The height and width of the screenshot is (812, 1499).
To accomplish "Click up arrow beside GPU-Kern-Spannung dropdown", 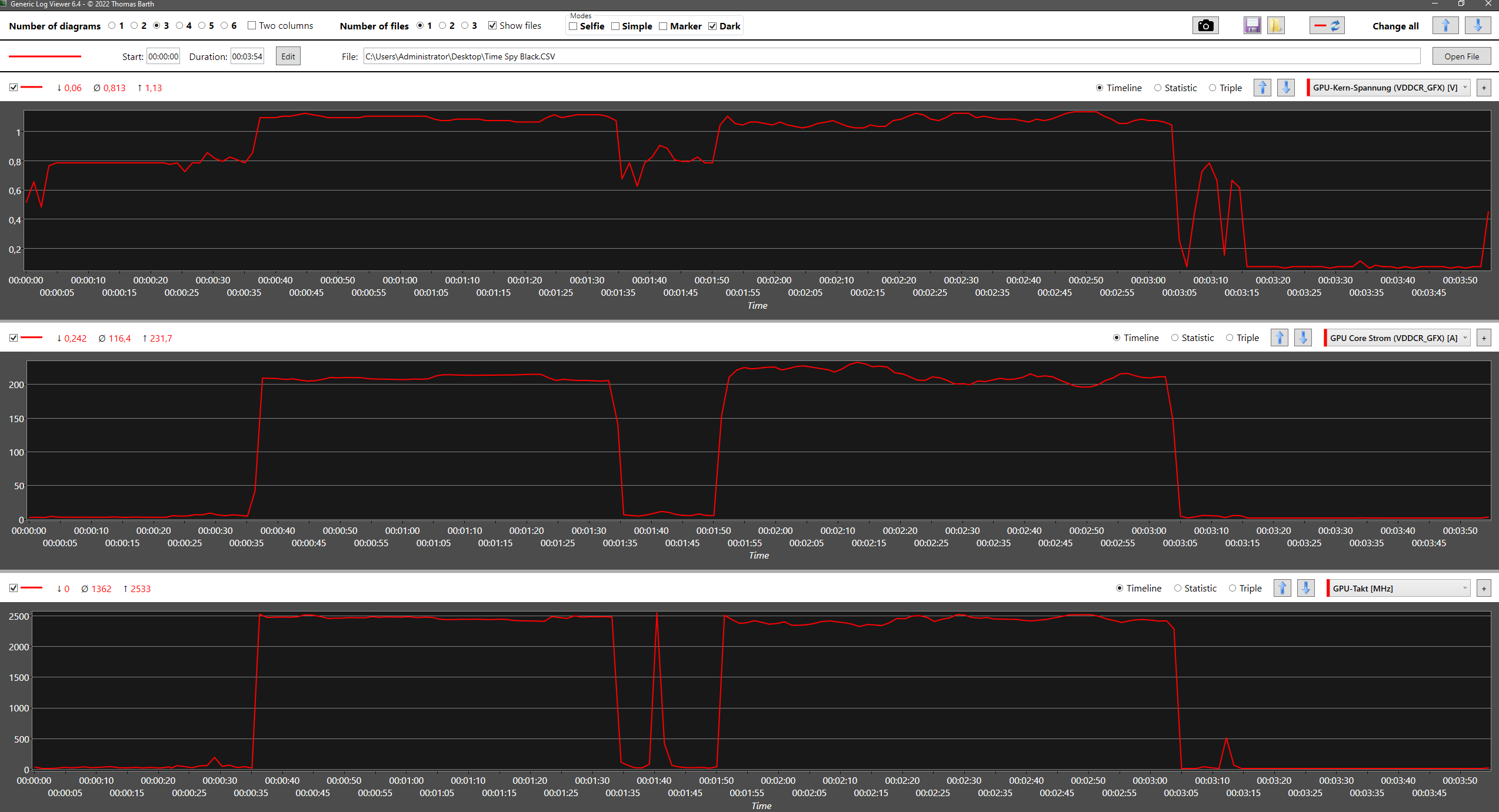I will click(1262, 88).
